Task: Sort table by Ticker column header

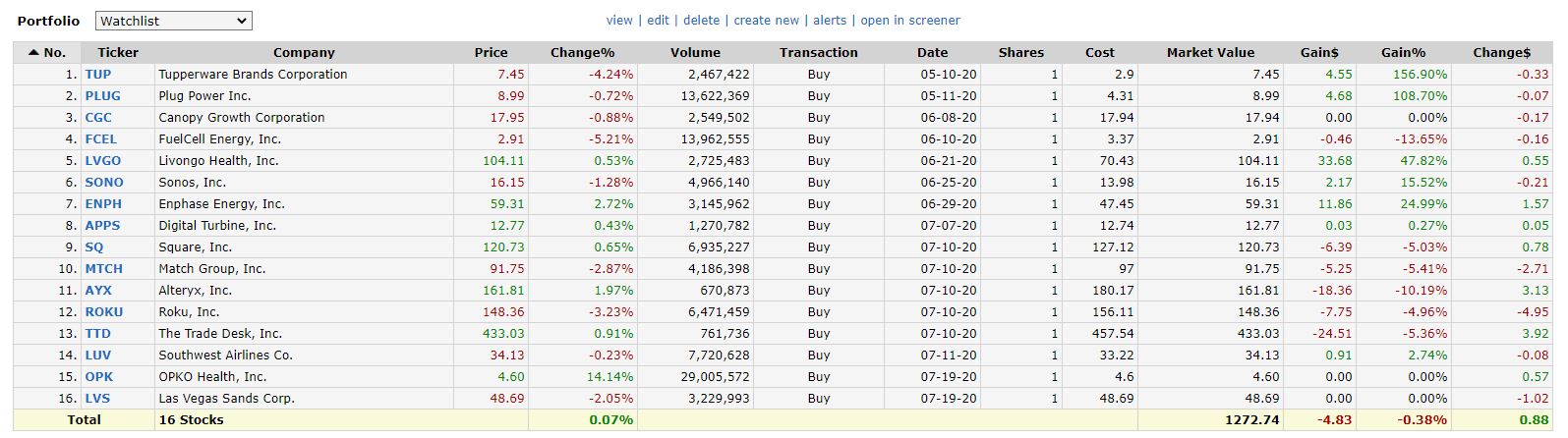Action: point(118,53)
